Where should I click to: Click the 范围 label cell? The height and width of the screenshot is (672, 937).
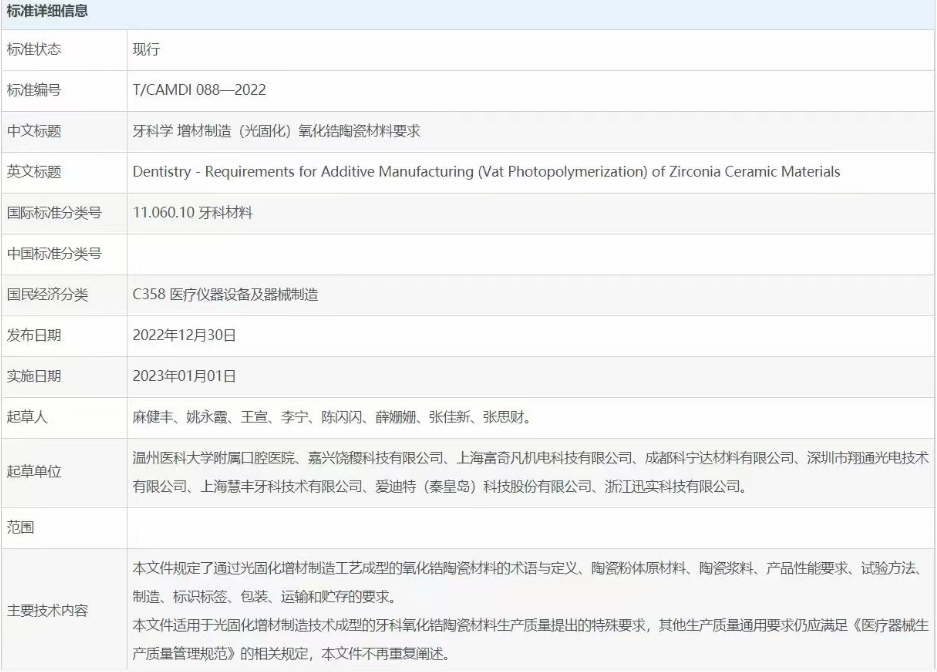(x=21, y=527)
